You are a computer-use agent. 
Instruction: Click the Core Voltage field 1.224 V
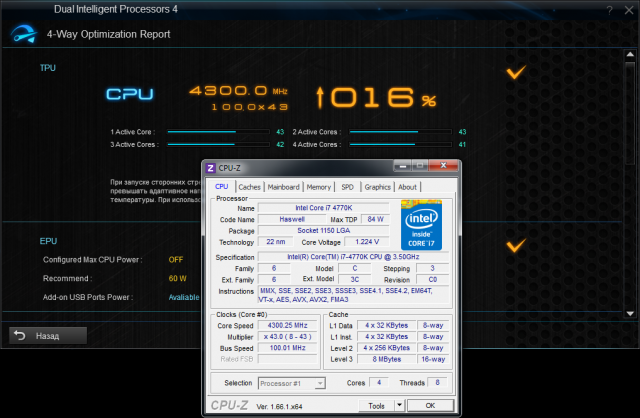367,242
